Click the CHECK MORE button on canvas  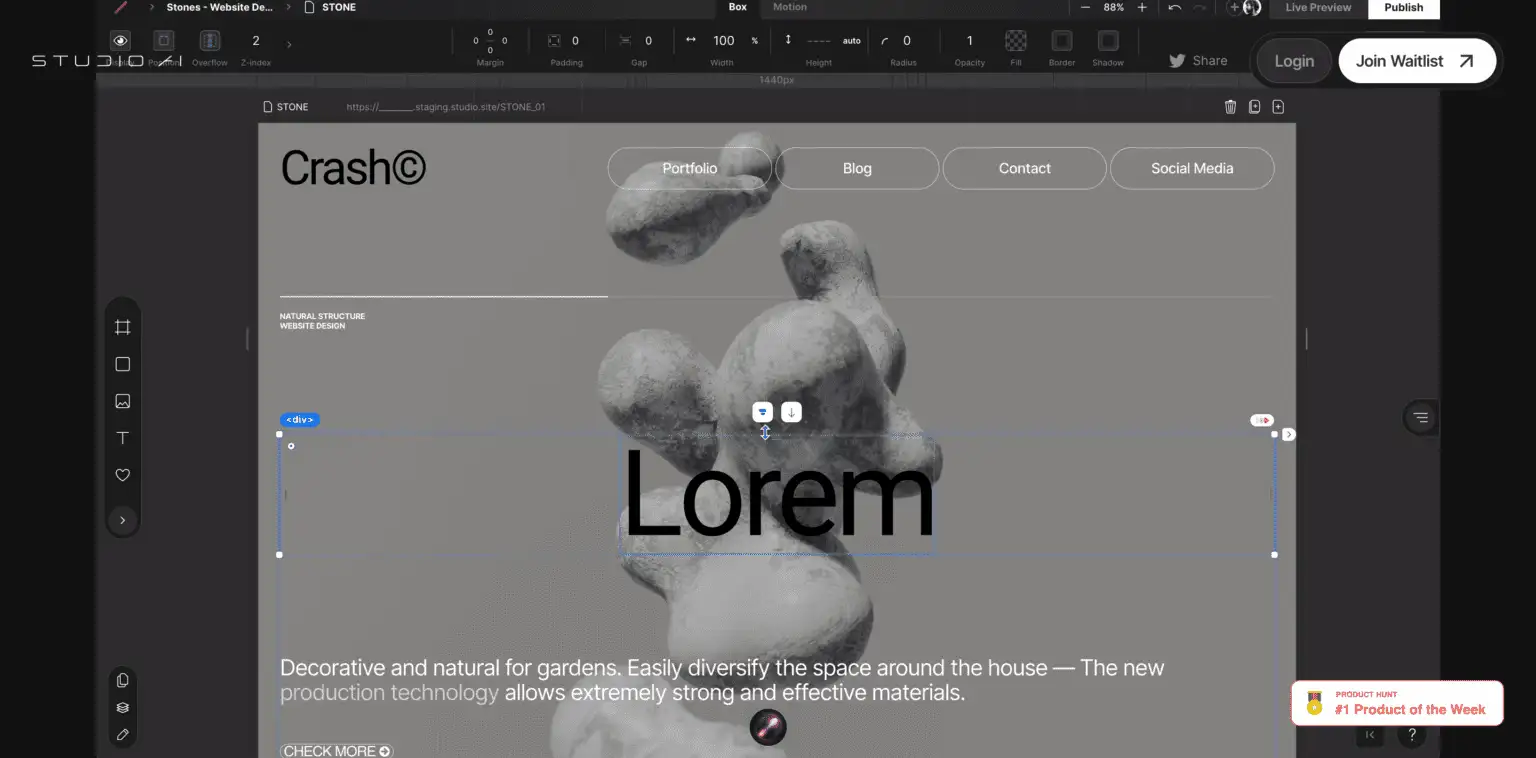tap(337, 750)
